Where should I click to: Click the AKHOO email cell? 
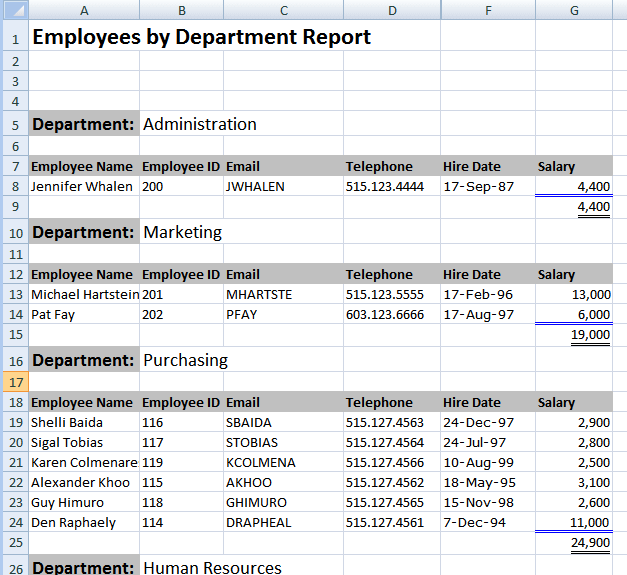tap(250, 483)
